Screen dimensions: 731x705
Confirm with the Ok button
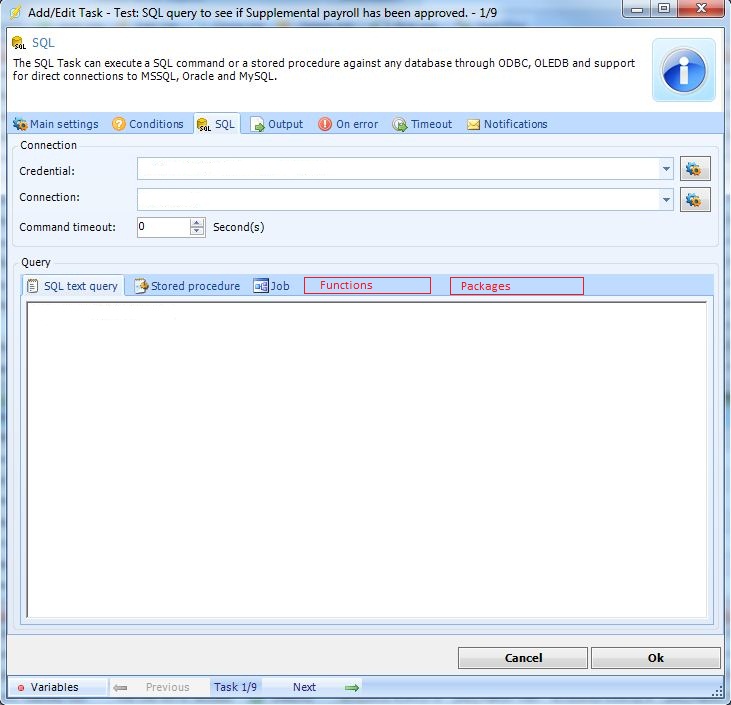(655, 658)
